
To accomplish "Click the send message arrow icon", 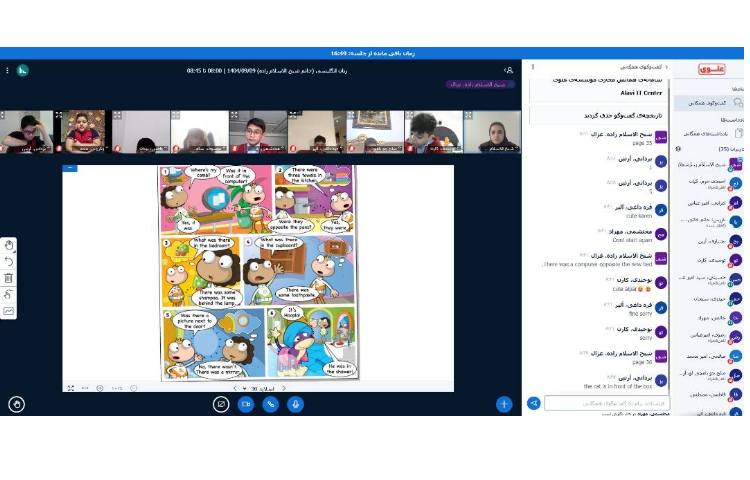I will tap(534, 403).
